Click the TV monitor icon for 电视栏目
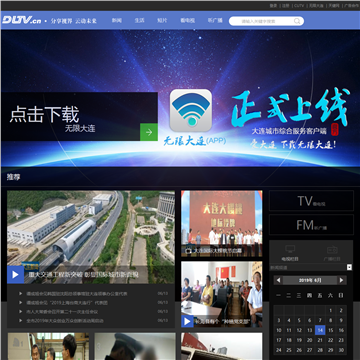Image resolution: width=360 pixels, height=360 pixels. (290, 249)
